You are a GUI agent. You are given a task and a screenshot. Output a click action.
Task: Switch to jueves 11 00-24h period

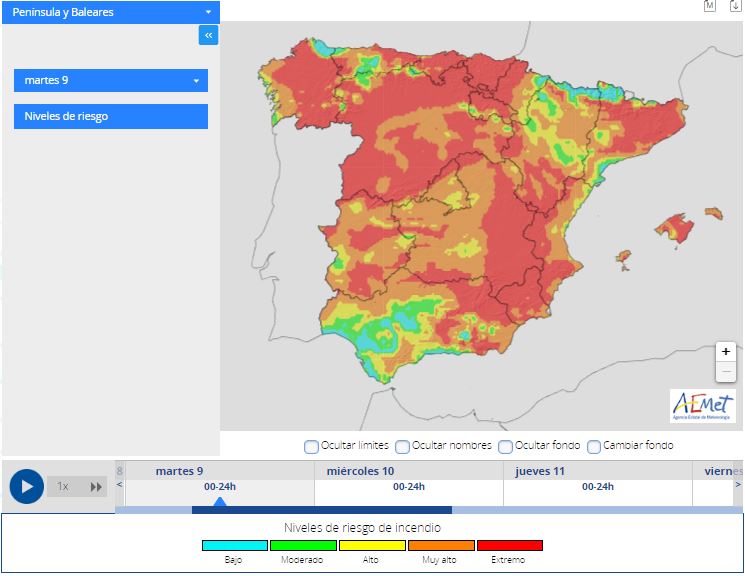[597, 487]
